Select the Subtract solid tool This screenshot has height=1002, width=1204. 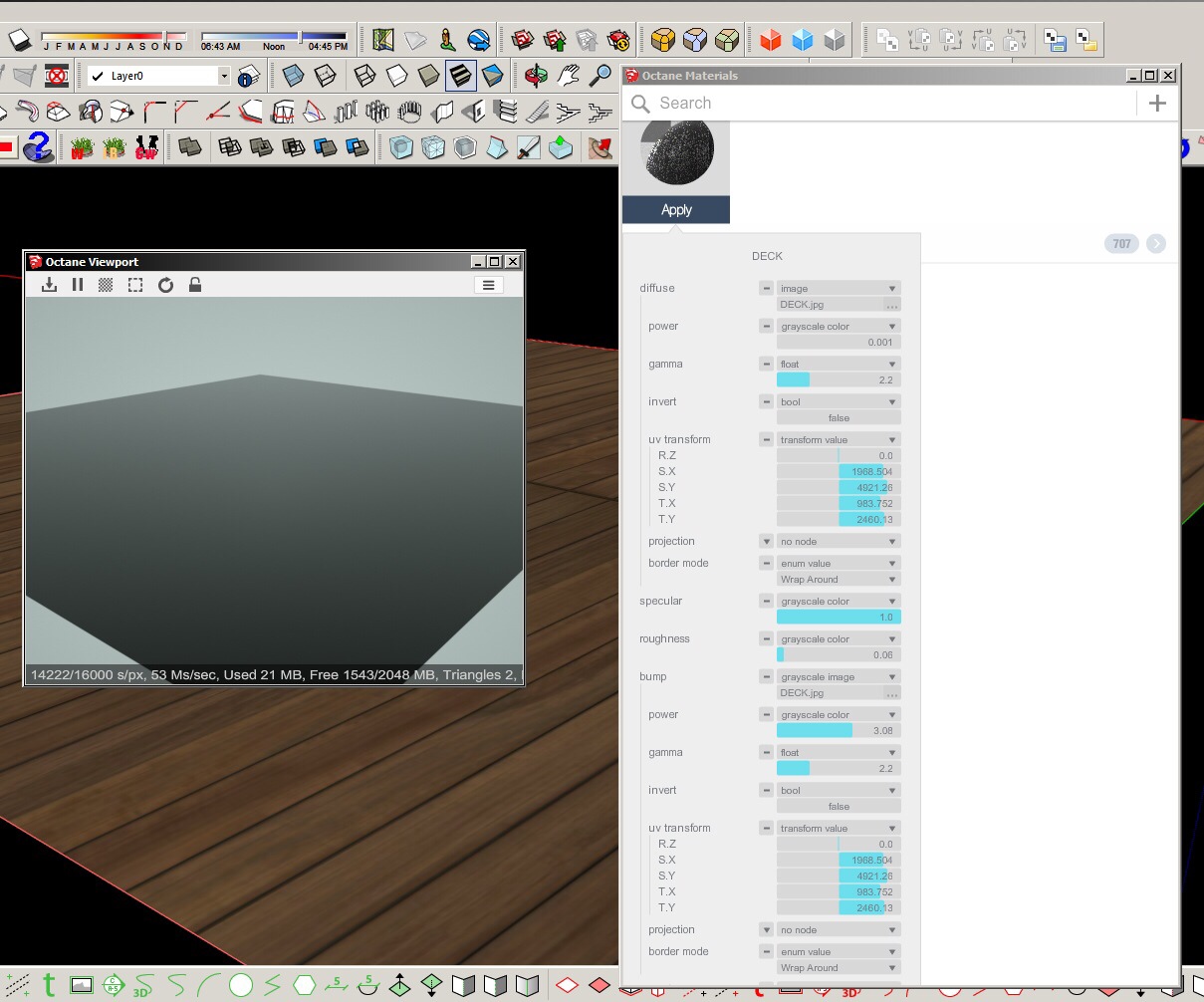pos(294,148)
